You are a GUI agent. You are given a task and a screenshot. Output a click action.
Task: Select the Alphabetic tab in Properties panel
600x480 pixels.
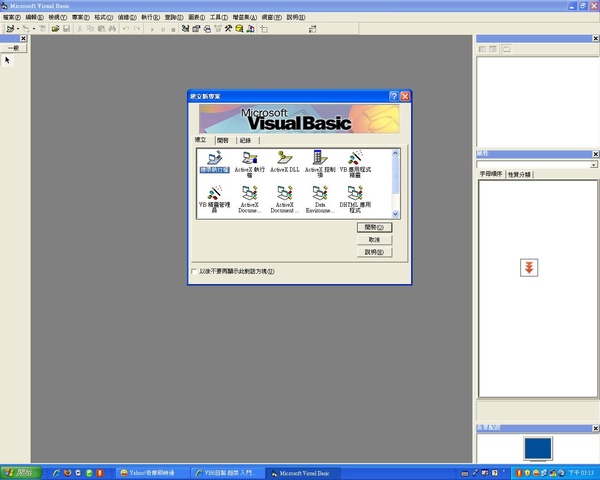491,174
